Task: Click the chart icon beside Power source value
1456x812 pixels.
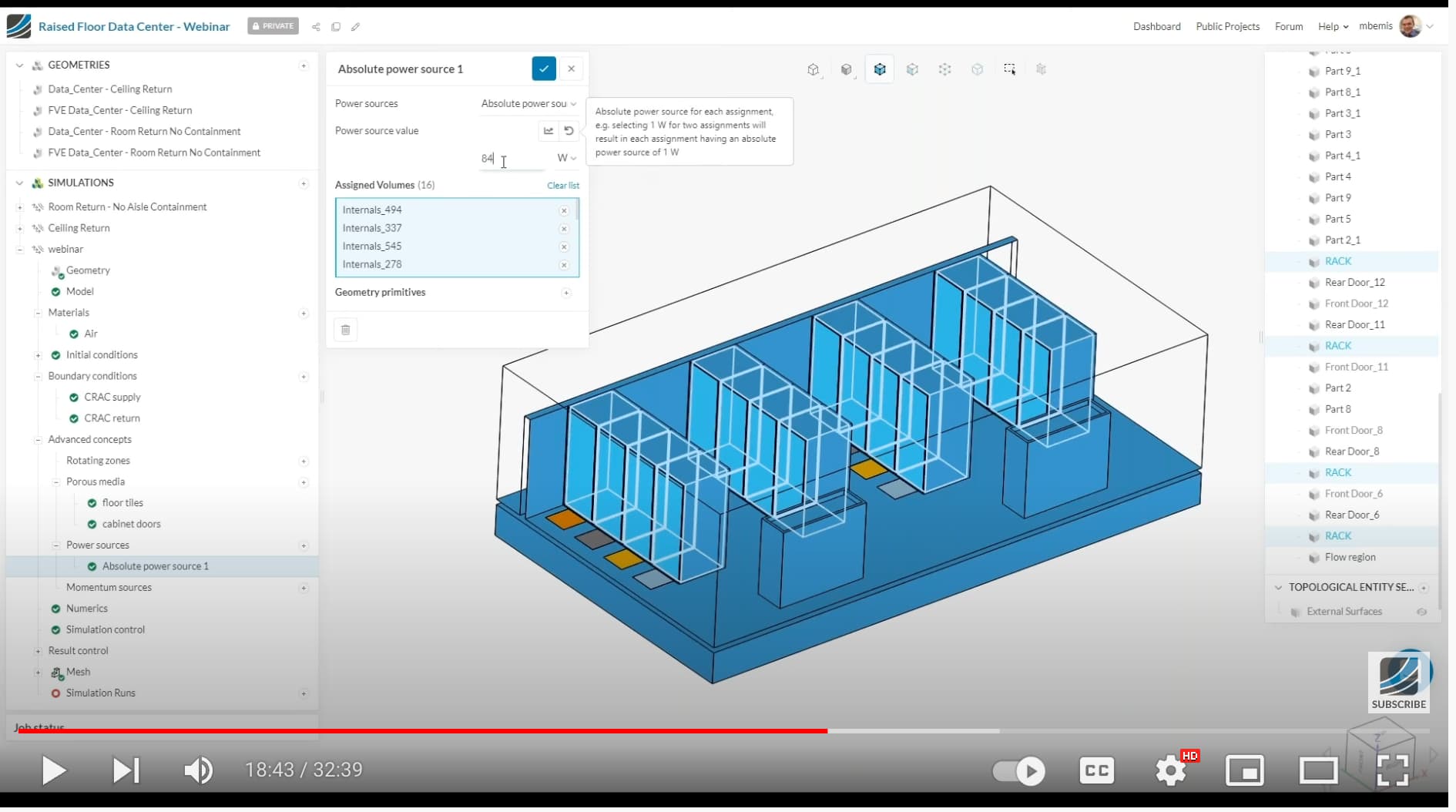Action: 549,131
